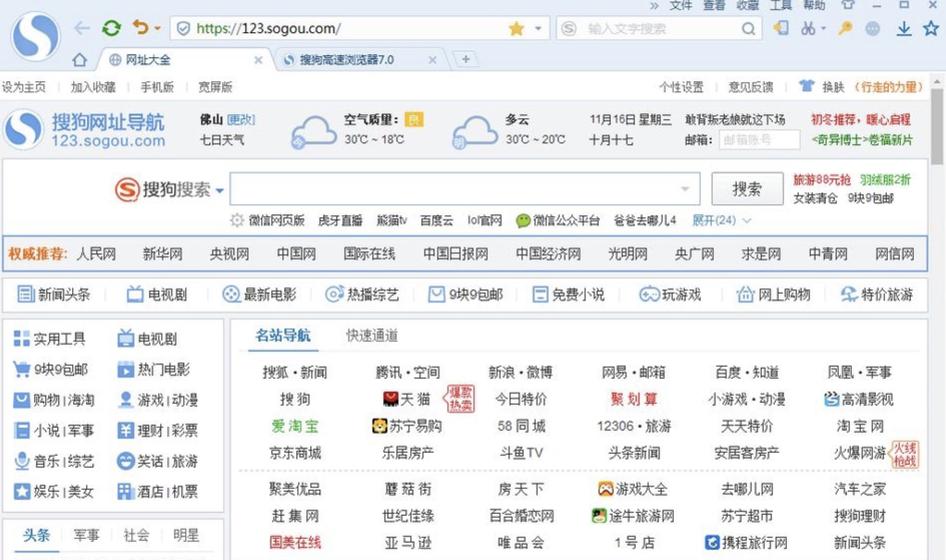Open 热播综艺 category
This screenshot has height=560, width=946.
pos(362,294)
